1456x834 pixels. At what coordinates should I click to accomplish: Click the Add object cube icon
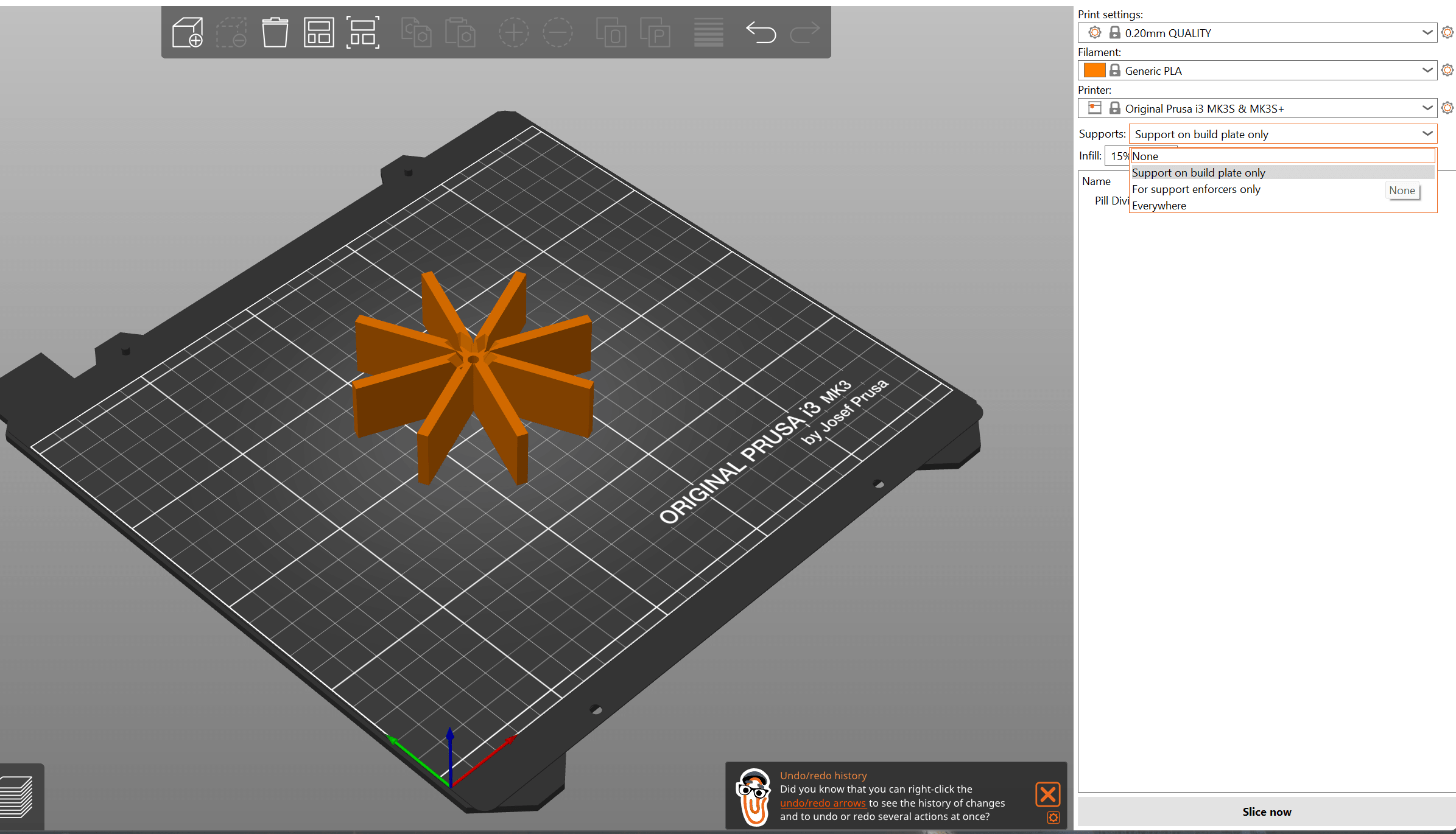187,32
